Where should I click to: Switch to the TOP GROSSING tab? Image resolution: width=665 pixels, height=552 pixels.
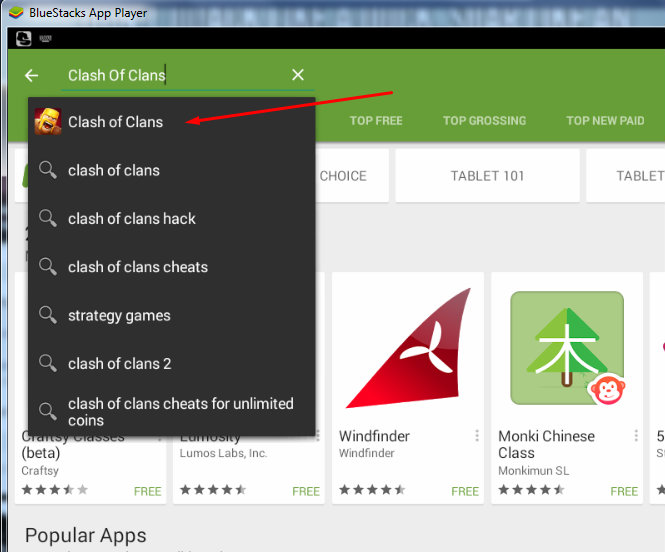[484, 121]
